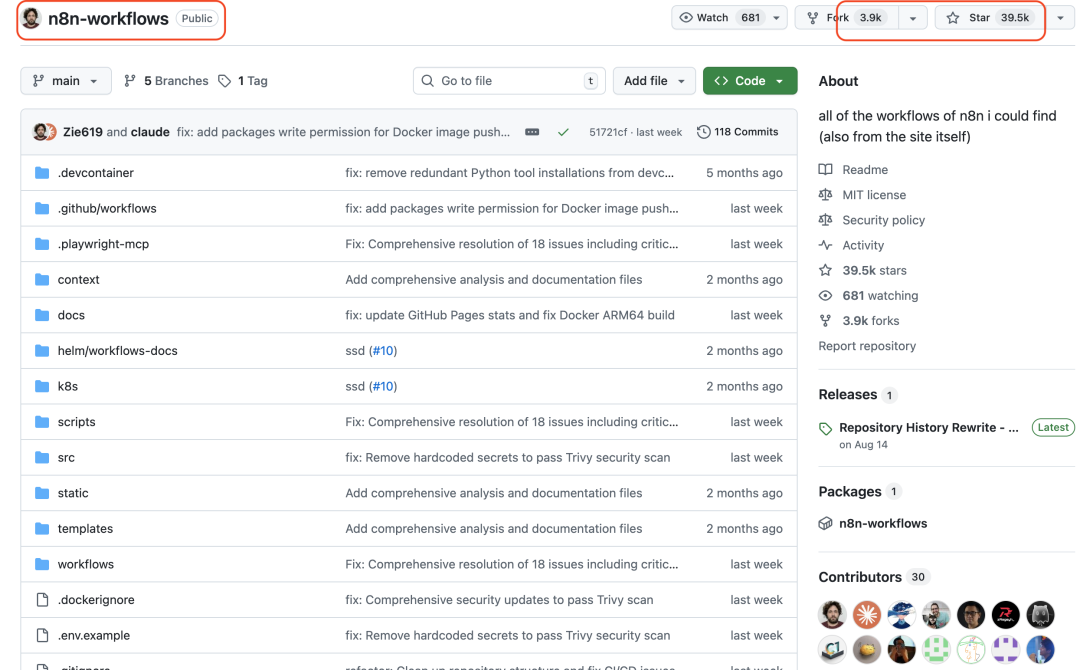Click the claude co-author name
The width and height of the screenshot is (1080, 670).
coord(149,132)
